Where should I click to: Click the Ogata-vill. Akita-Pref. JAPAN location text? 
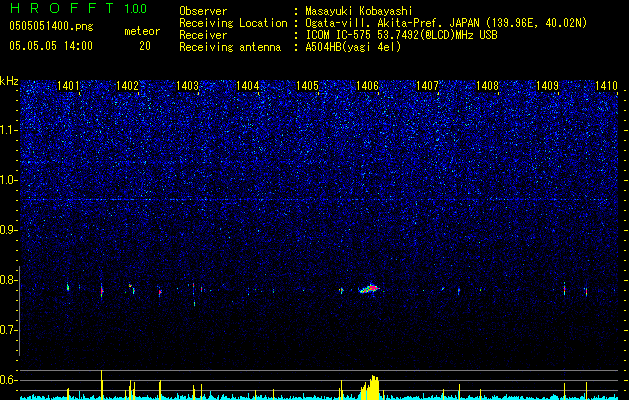click(x=445, y=23)
